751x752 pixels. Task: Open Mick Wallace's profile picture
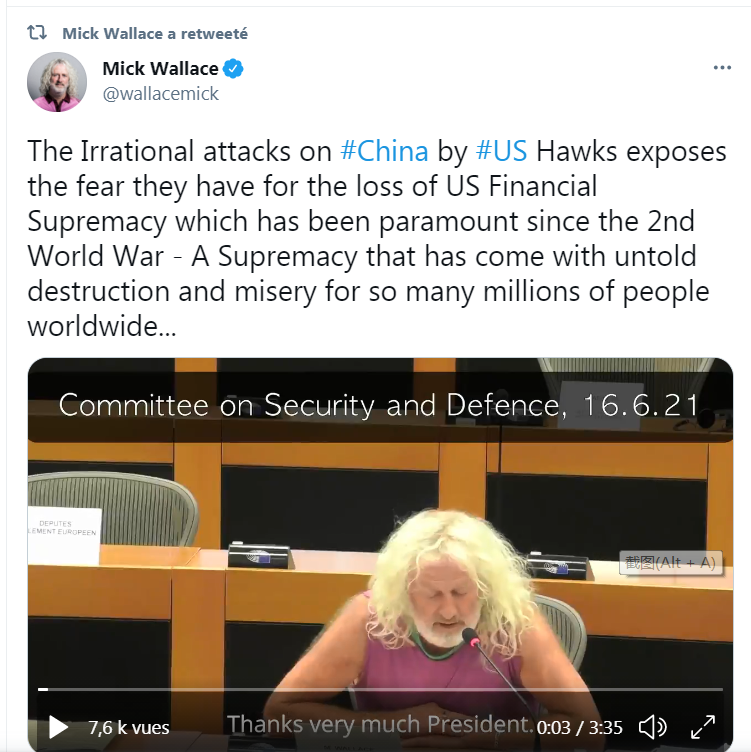click(57, 82)
